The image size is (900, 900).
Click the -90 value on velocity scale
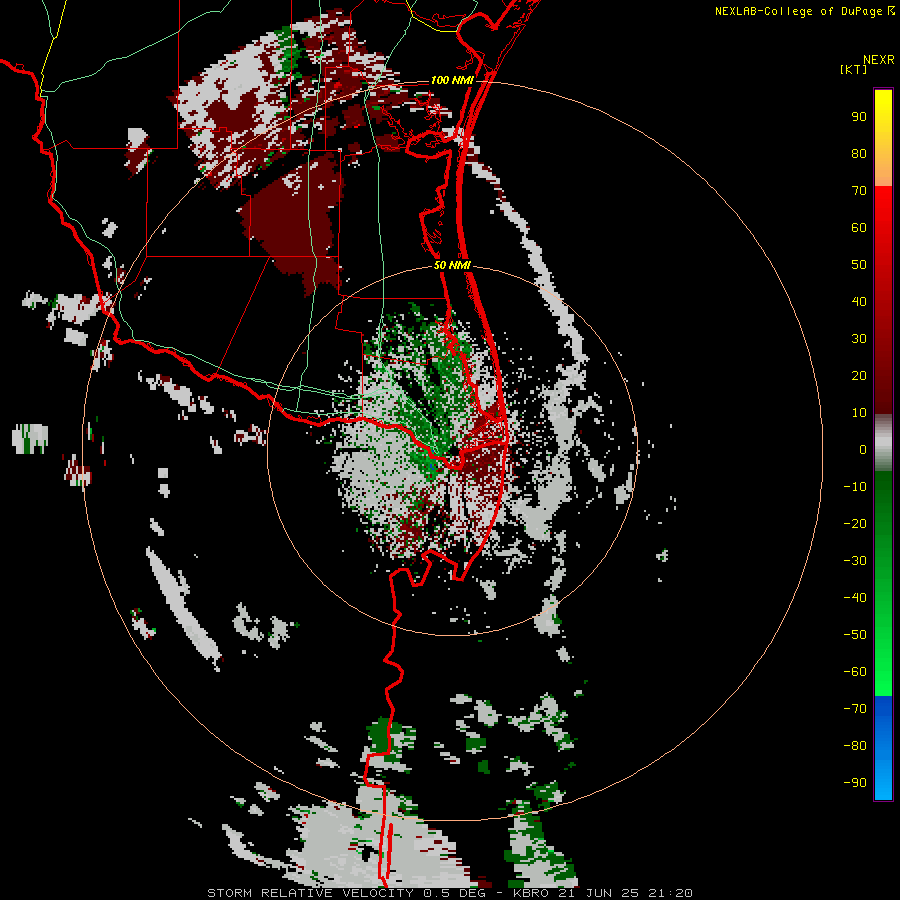pos(855,783)
